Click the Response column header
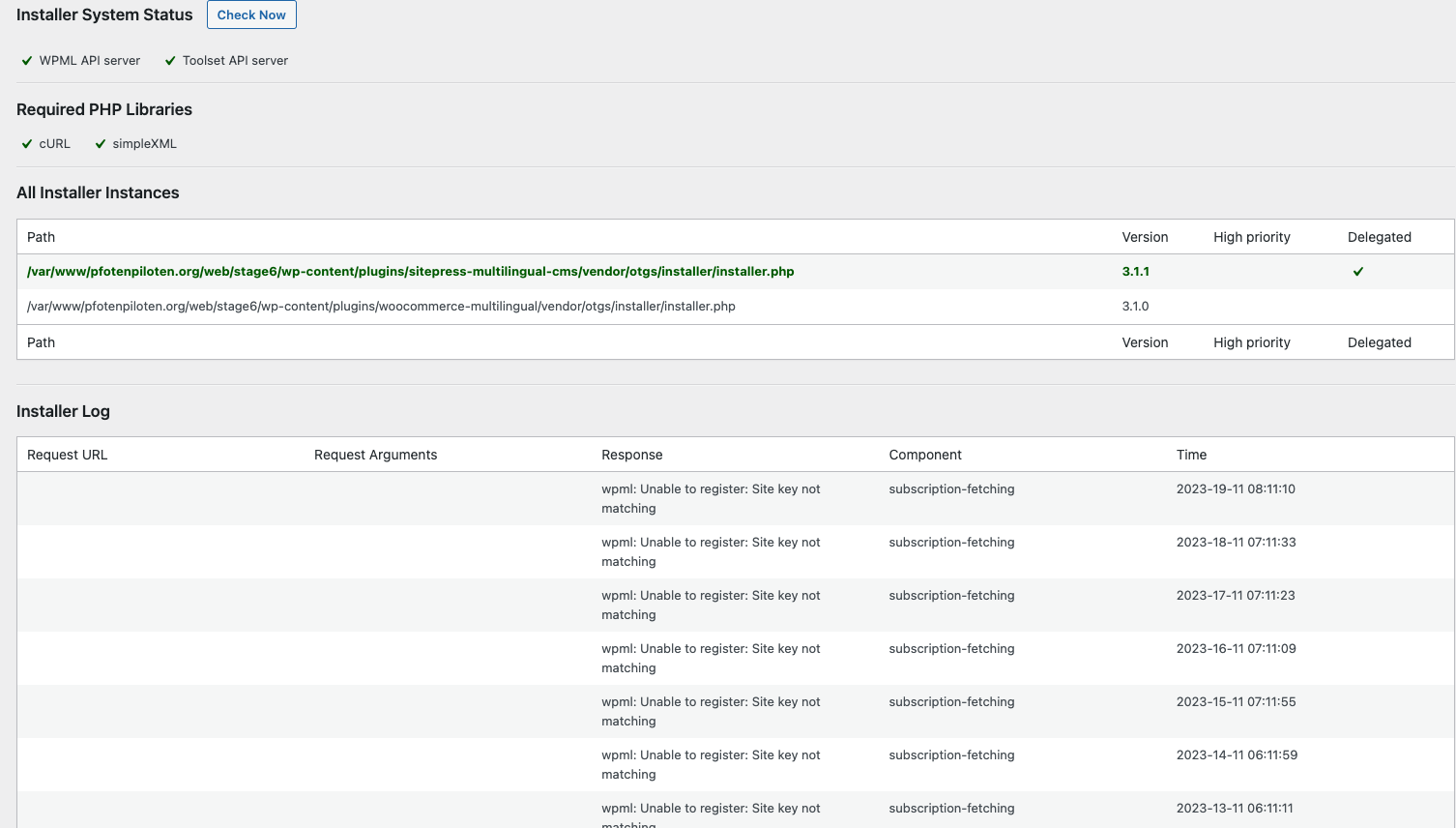This screenshot has width=1456, height=828. (x=632, y=455)
